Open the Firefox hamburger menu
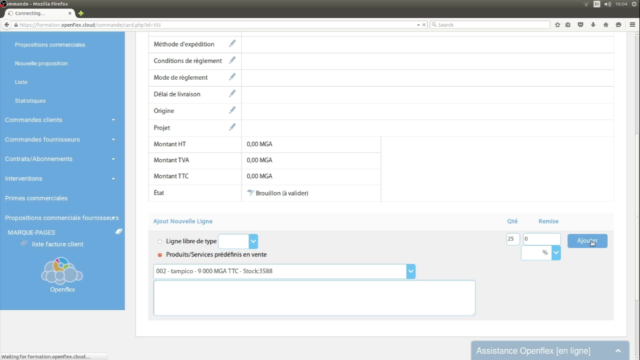This screenshot has height=360, width=640. (x=632, y=25)
